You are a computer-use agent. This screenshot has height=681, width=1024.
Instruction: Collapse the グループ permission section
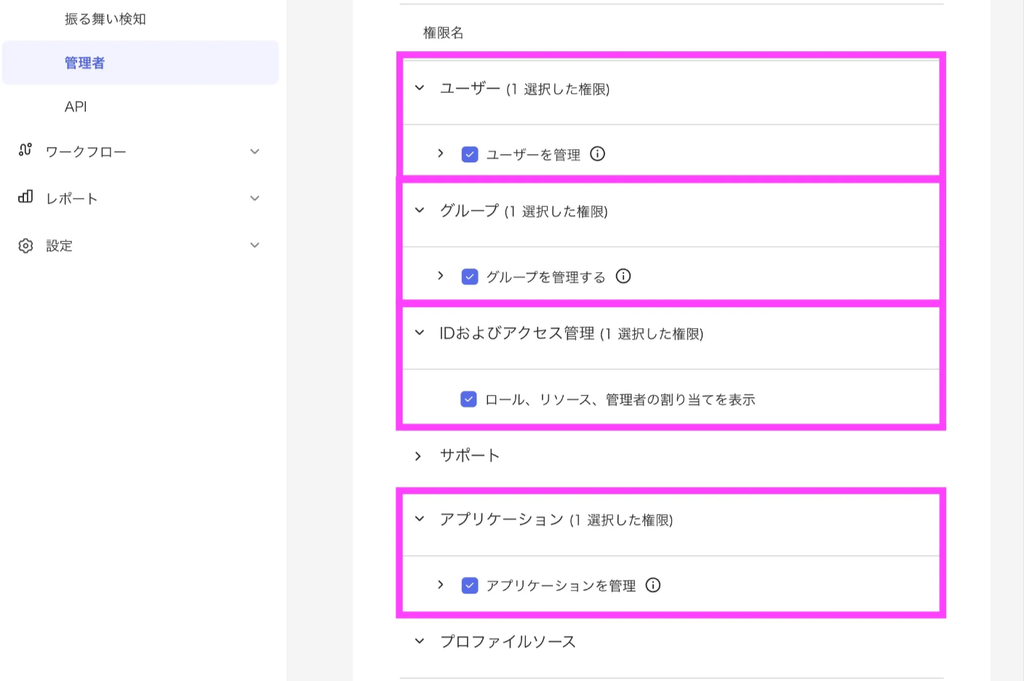(x=420, y=210)
